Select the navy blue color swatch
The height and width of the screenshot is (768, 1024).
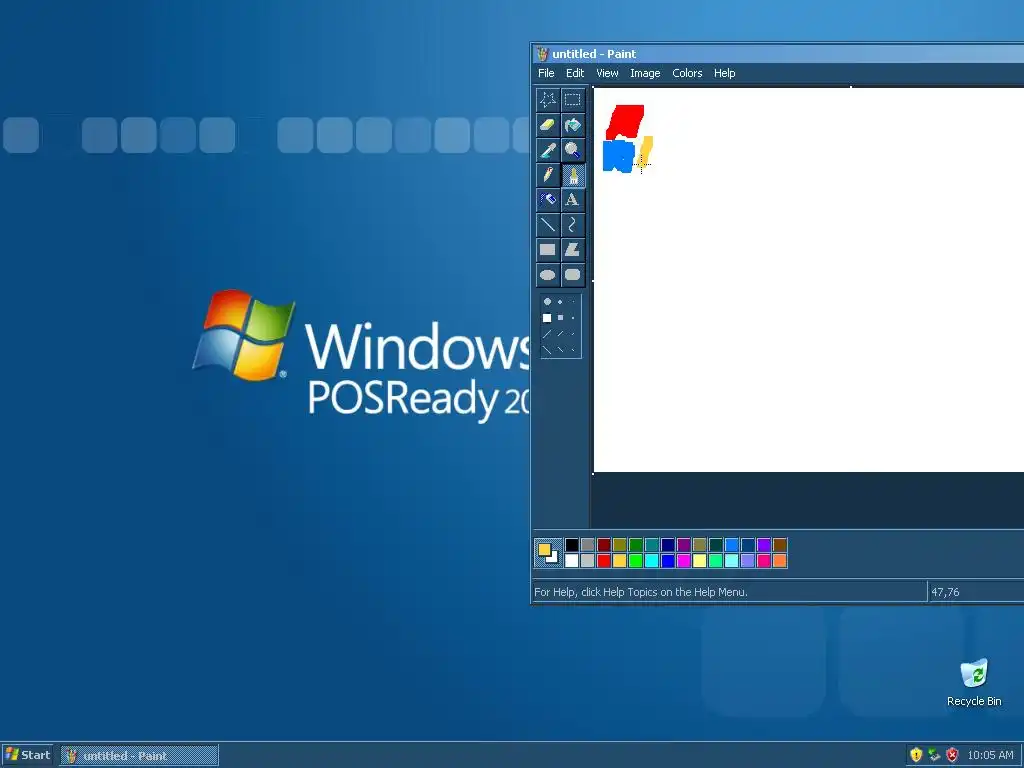coord(667,545)
